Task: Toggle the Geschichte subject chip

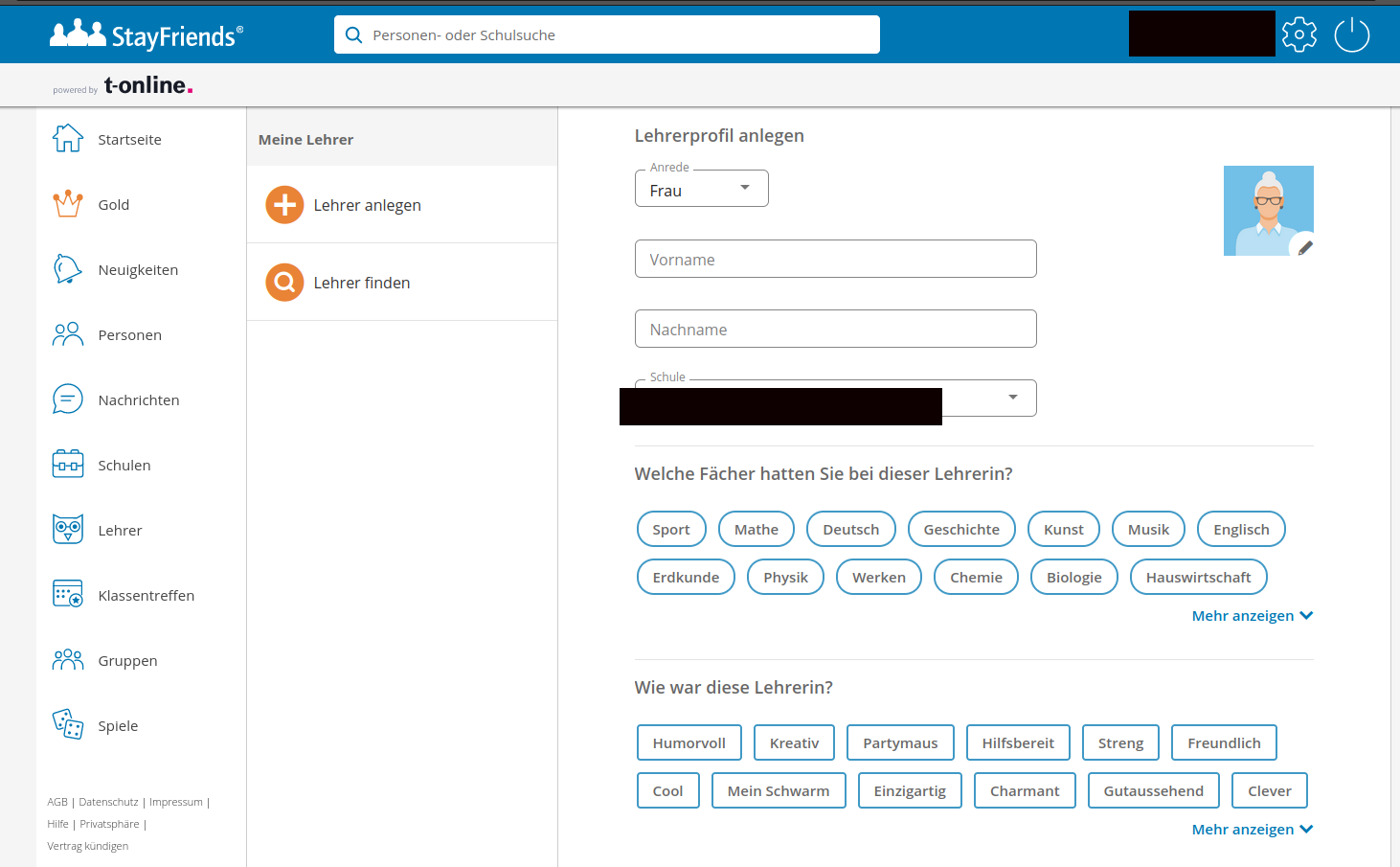Action: [x=961, y=530]
